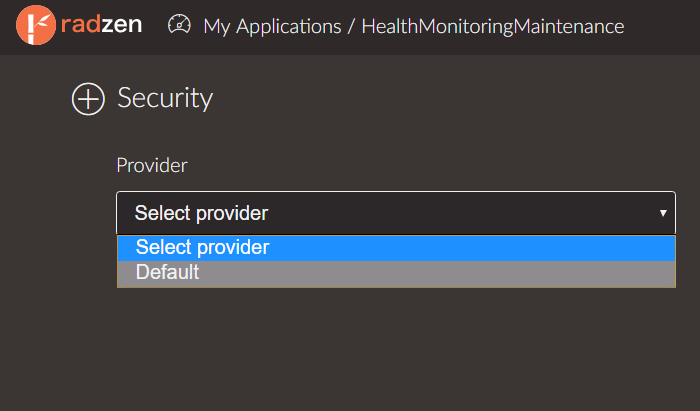The height and width of the screenshot is (411, 700).
Task: Click the slash separator in the breadcrumb
Action: 351,26
